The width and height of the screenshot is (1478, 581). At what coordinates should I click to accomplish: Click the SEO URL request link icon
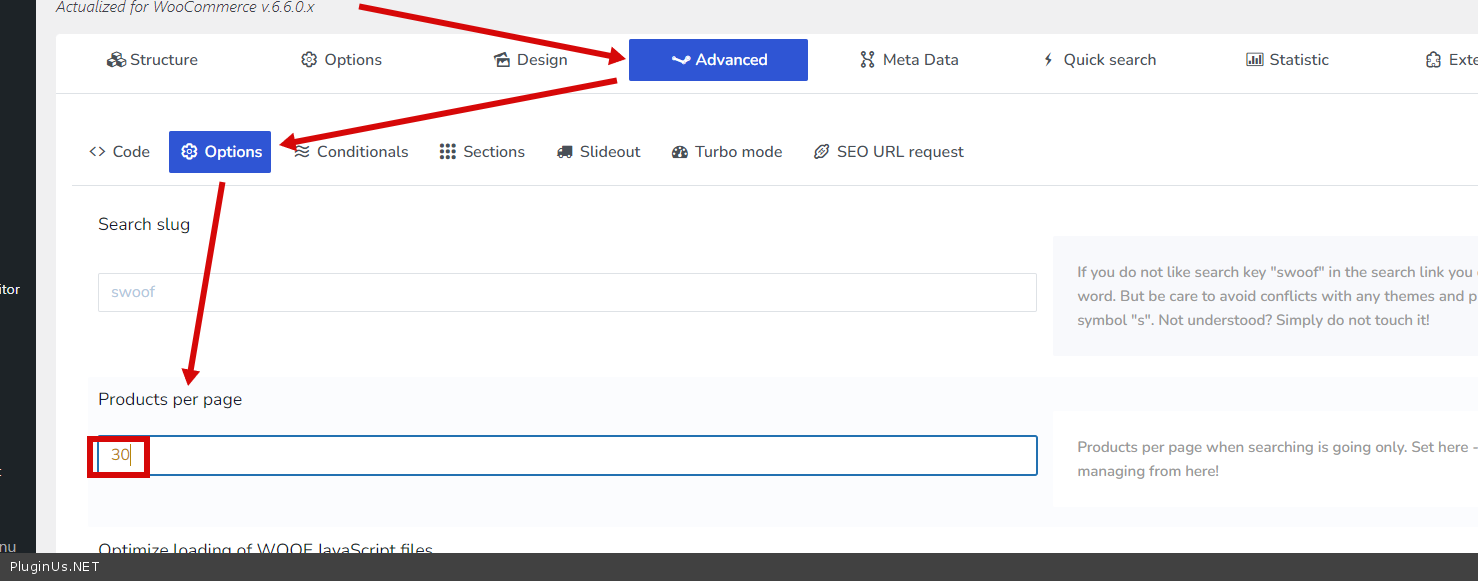[x=822, y=152]
